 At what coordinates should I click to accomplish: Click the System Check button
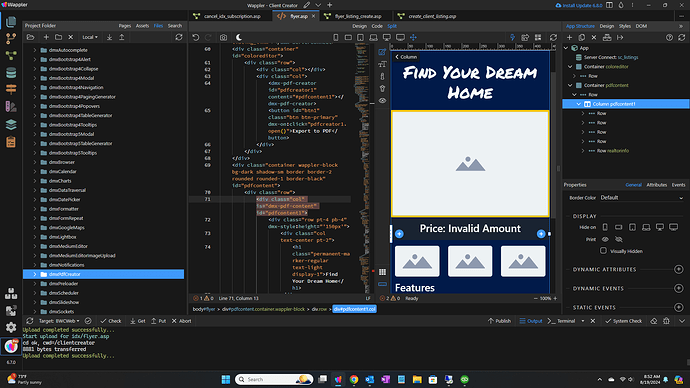[623, 321]
